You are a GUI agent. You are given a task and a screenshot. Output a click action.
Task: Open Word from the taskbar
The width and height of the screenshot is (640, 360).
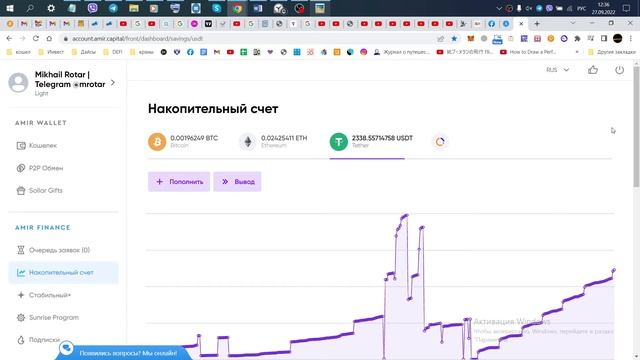tap(258, 8)
